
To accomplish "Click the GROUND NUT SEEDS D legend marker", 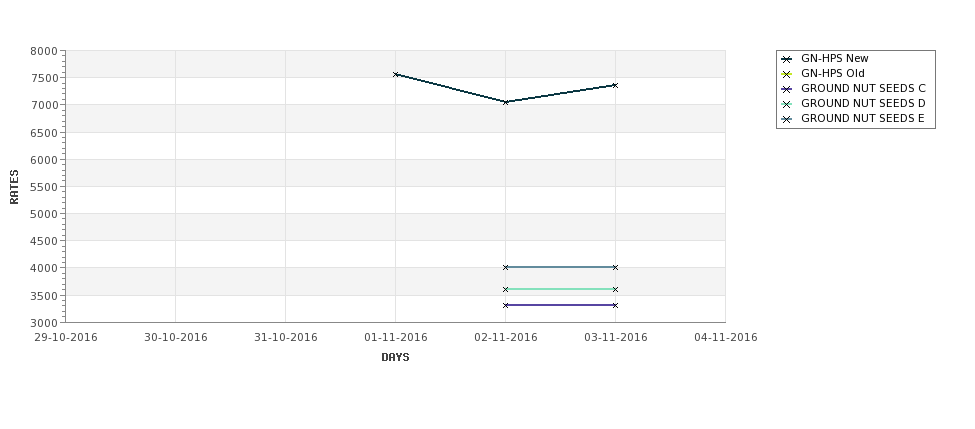I will point(787,104).
